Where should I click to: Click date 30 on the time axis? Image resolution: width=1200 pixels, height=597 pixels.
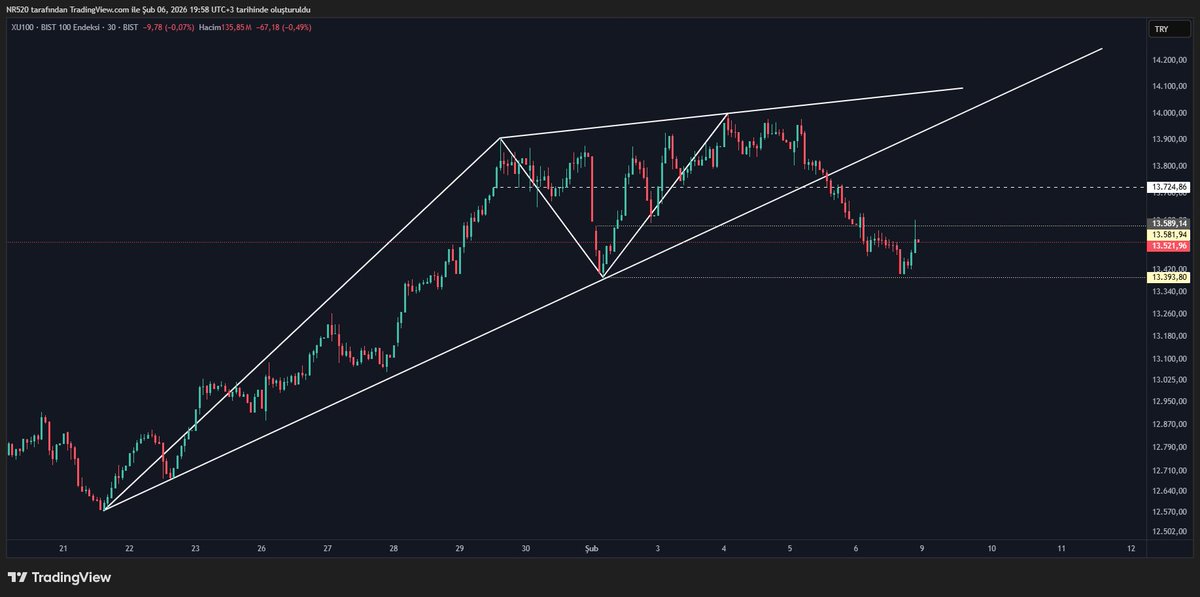click(x=525, y=549)
